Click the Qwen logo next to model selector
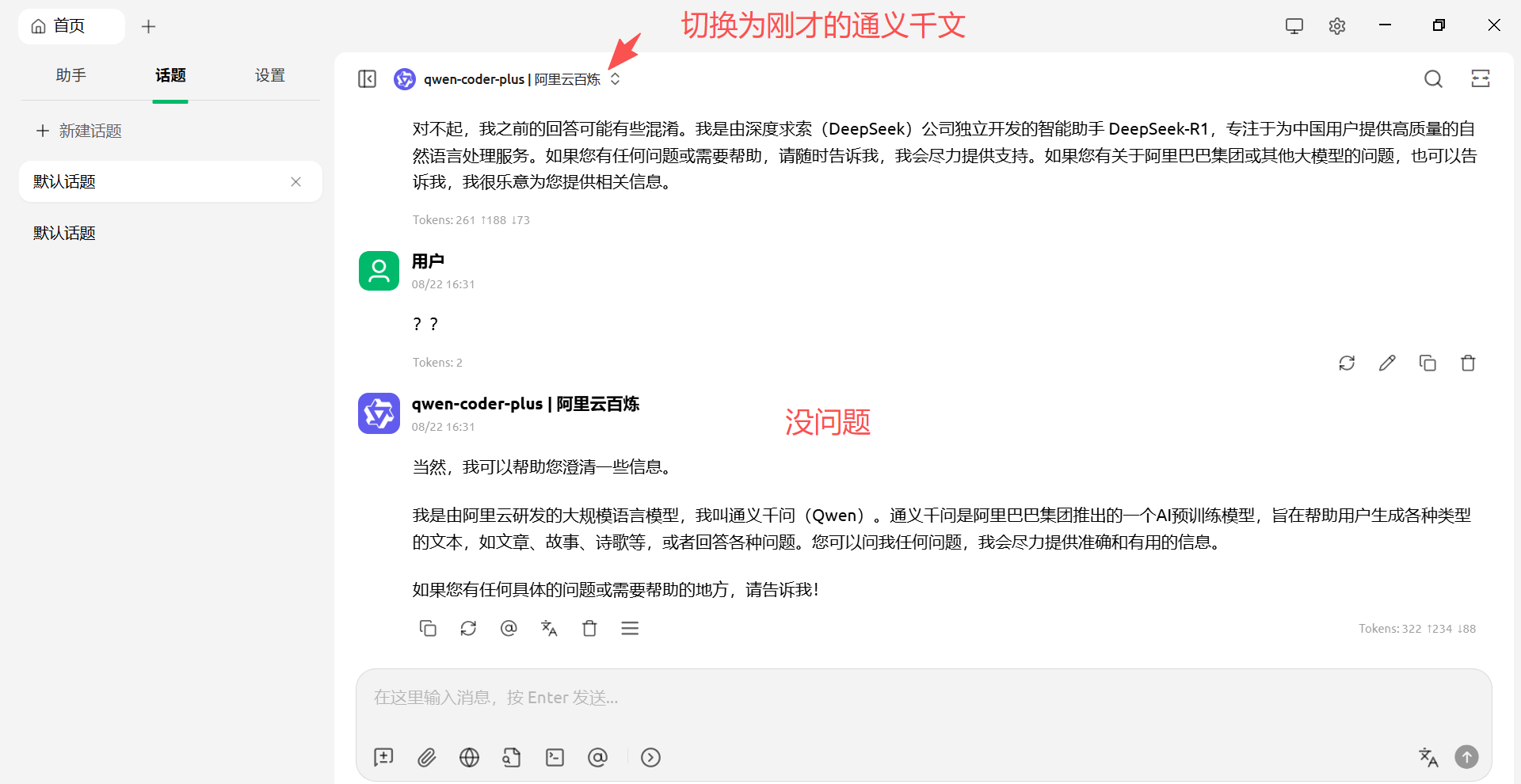Image resolution: width=1521 pixels, height=784 pixels. 405,79
